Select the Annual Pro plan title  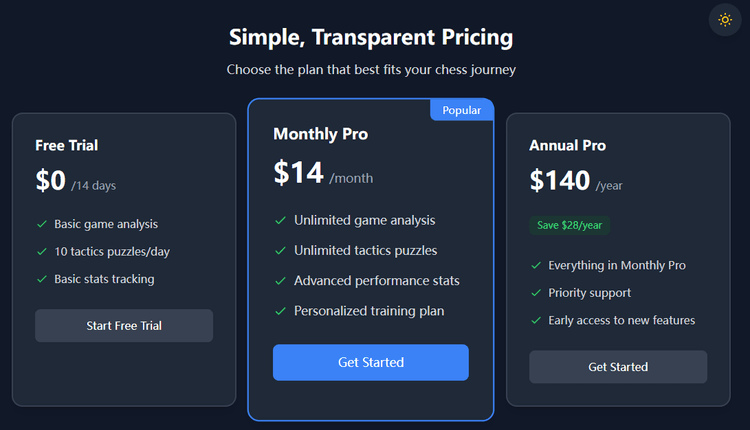tap(567, 145)
